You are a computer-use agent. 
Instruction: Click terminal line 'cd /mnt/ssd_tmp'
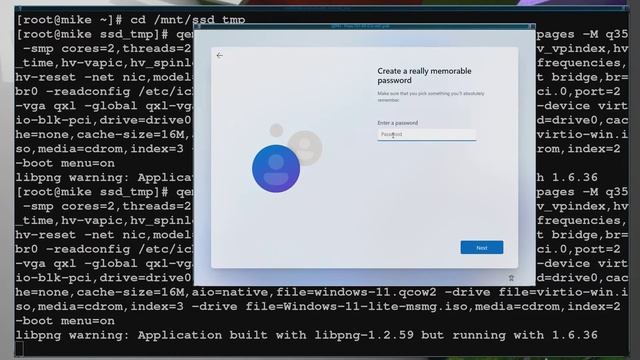pos(188,20)
